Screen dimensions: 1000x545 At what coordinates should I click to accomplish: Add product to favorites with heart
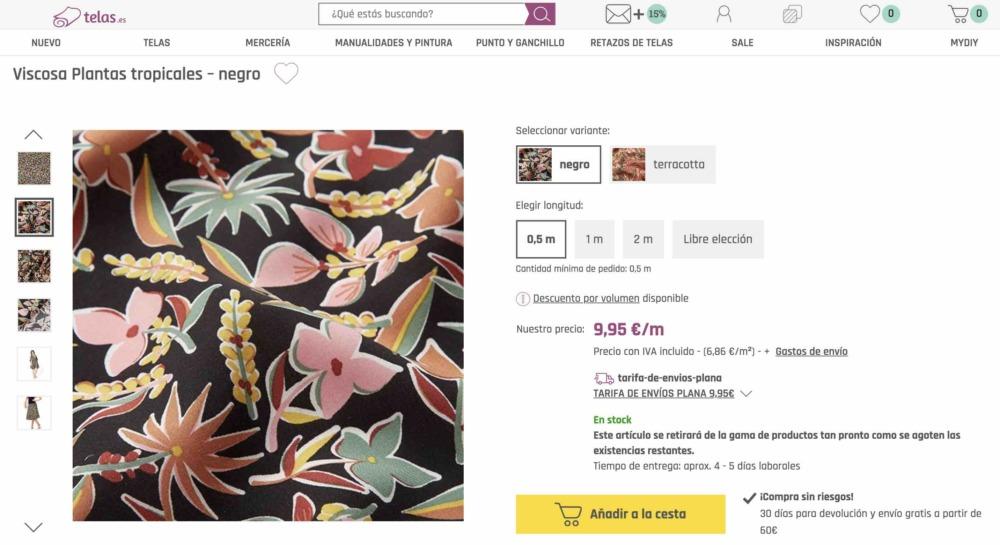[286, 74]
